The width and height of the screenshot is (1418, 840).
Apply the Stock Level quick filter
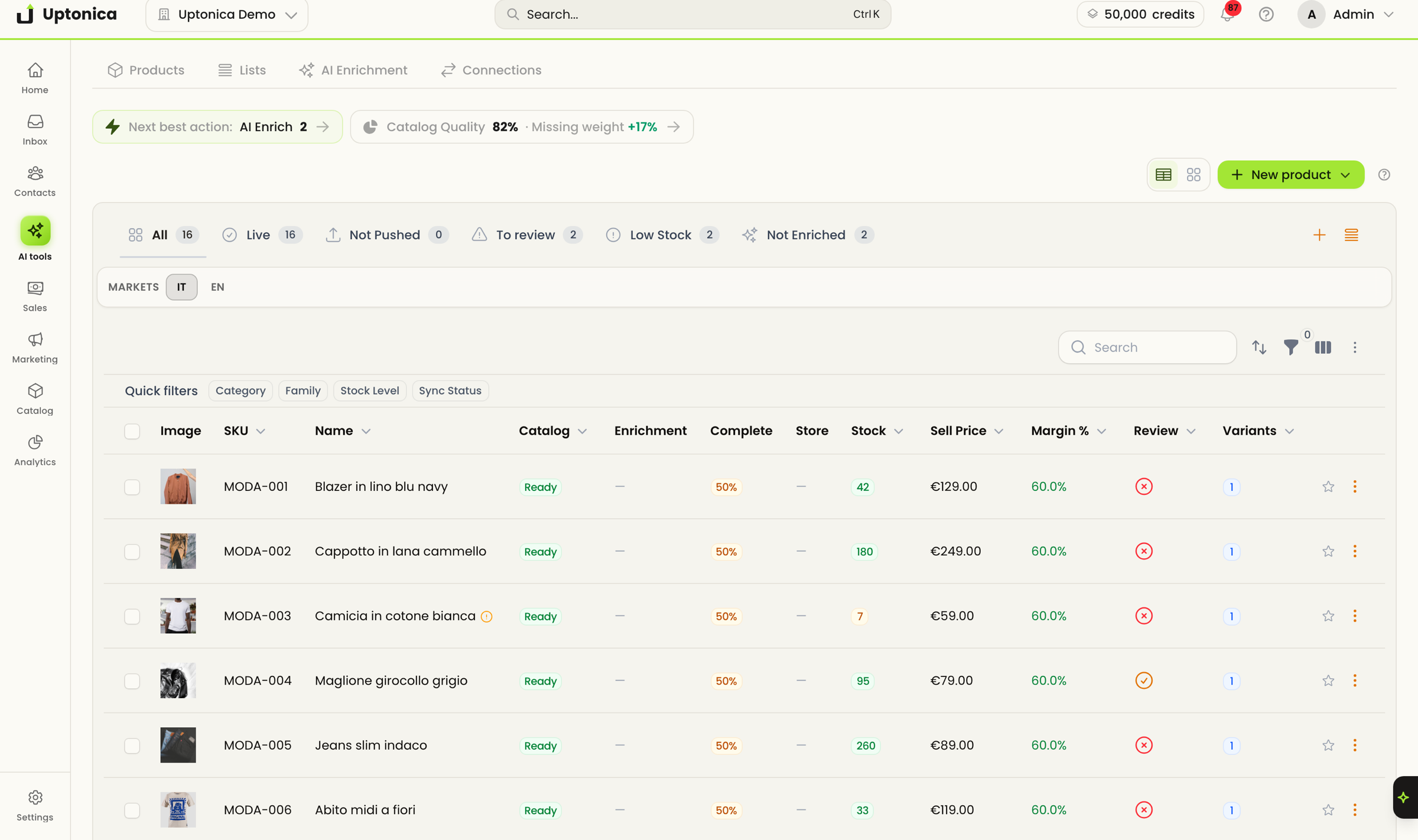369,390
